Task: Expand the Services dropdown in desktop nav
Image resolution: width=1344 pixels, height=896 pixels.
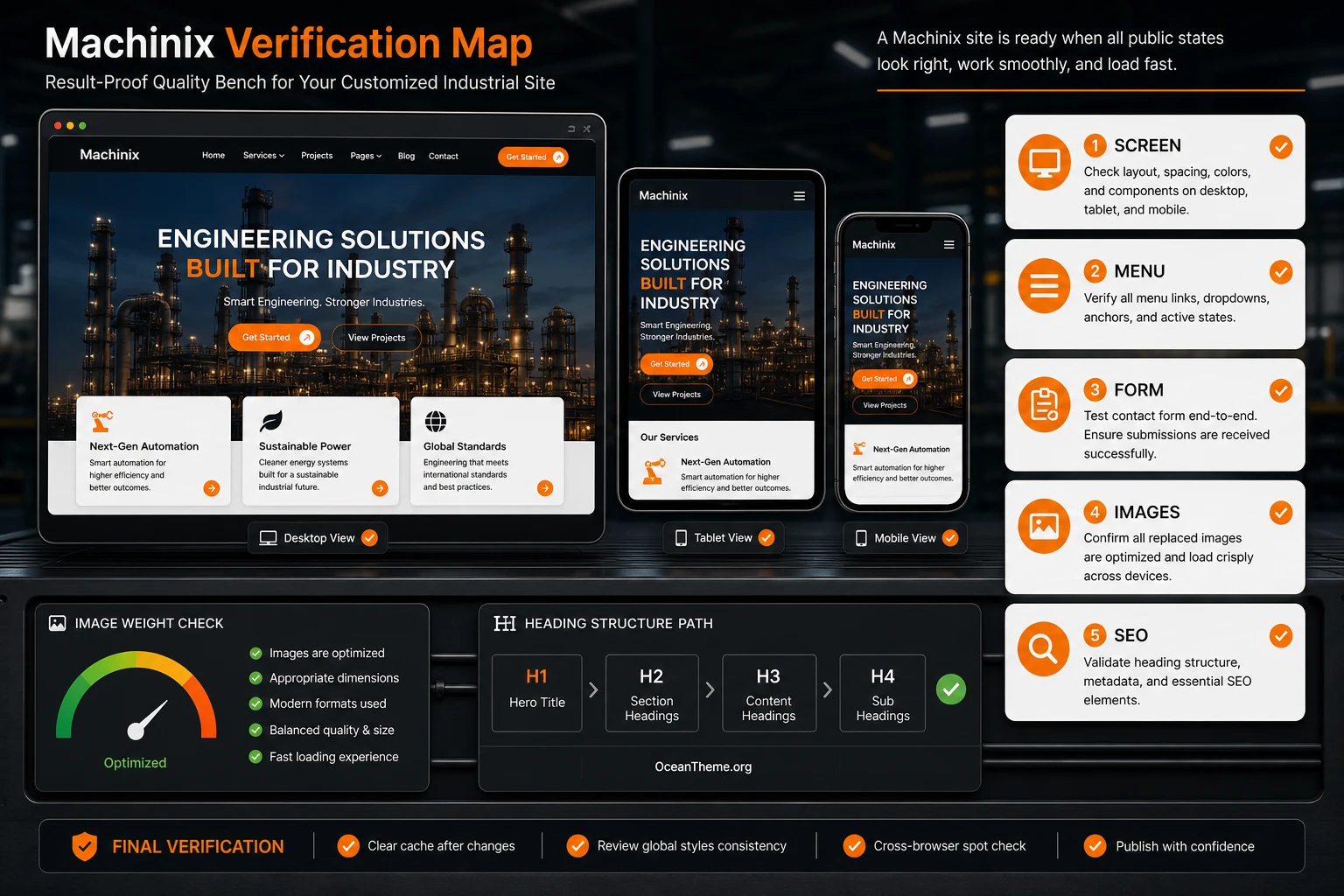Action: coord(263,156)
